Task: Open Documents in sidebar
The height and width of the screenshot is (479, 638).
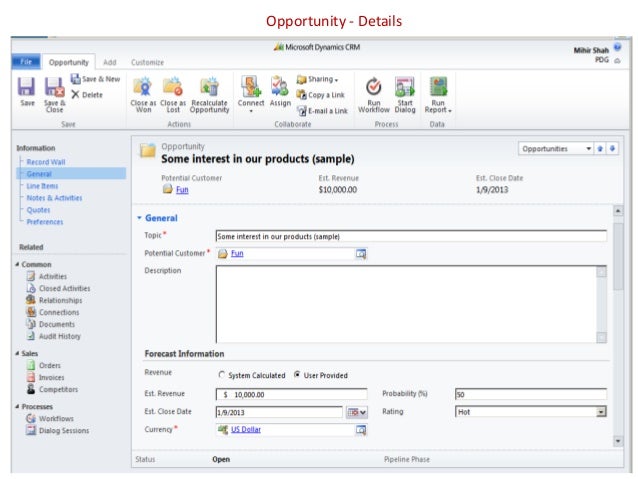Action: (x=57, y=324)
